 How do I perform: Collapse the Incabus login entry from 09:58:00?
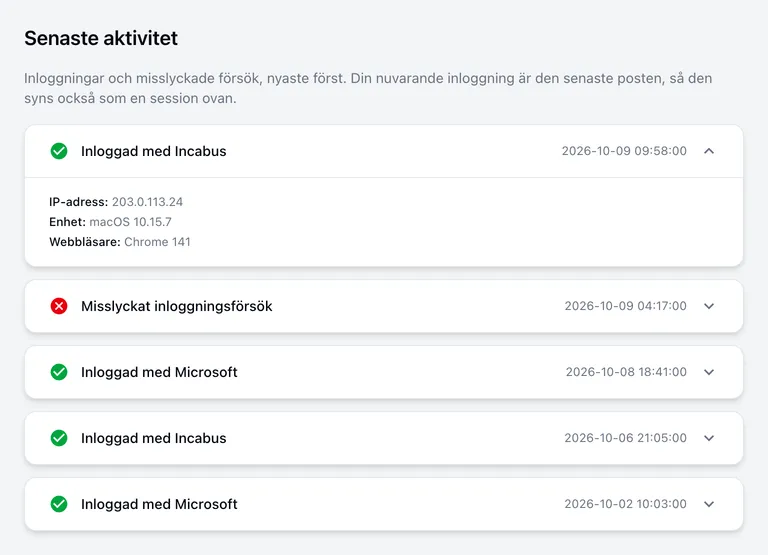[x=709, y=151]
